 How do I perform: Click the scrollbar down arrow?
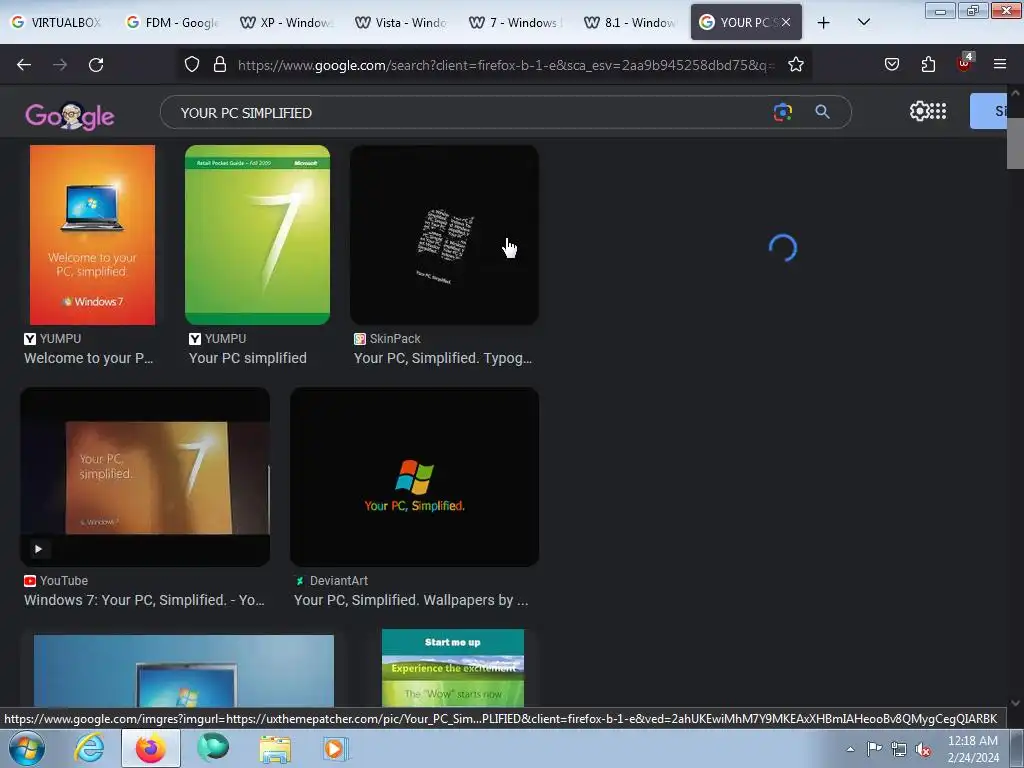[x=1015, y=703]
